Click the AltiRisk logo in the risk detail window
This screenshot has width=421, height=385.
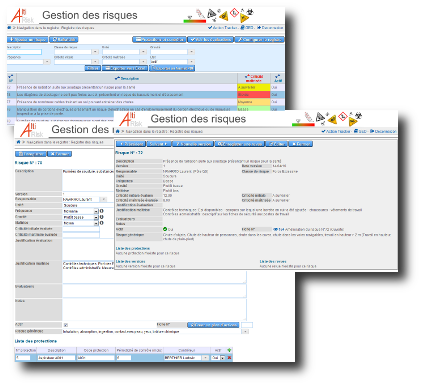[x=131, y=119]
